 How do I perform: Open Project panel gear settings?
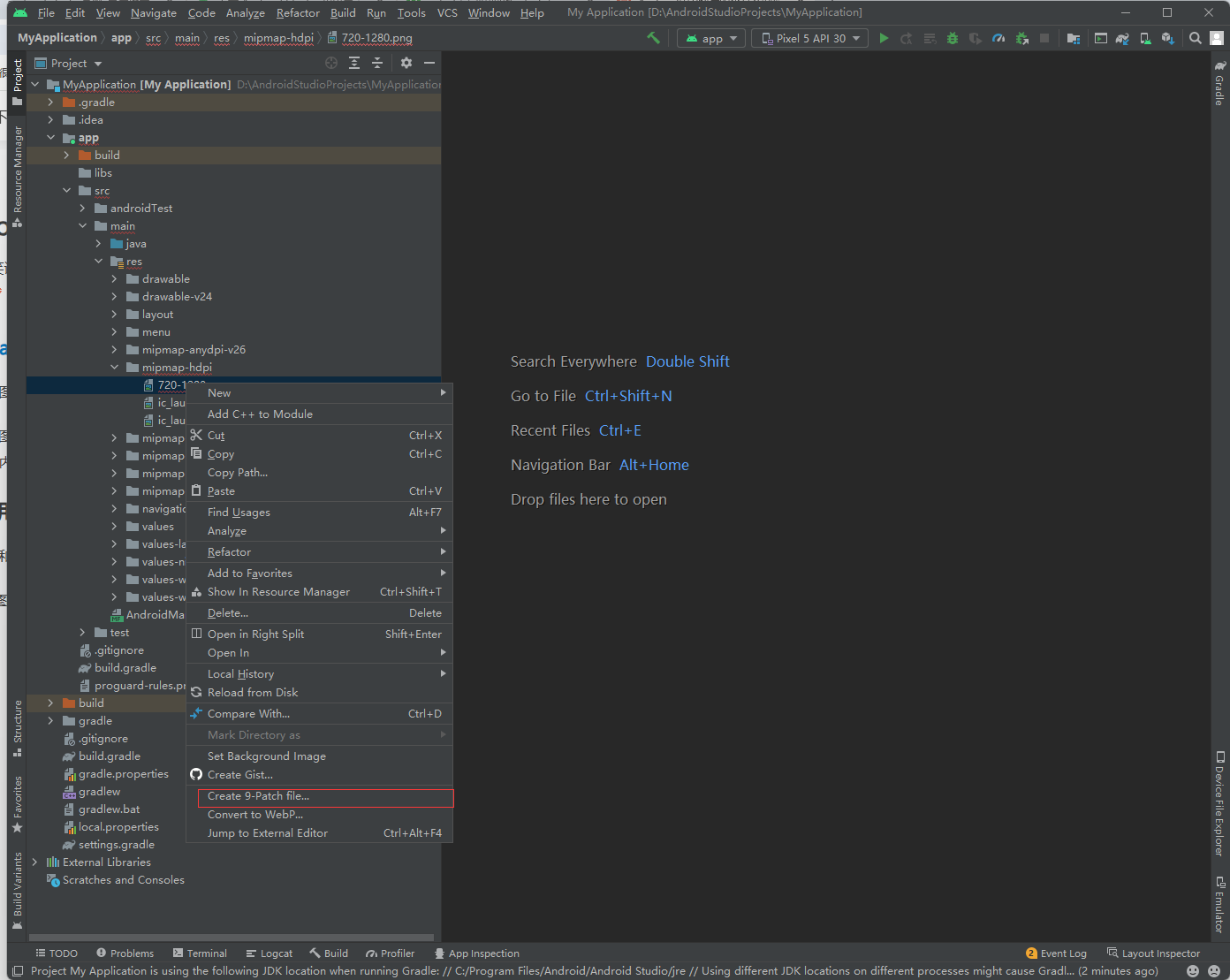(x=406, y=63)
